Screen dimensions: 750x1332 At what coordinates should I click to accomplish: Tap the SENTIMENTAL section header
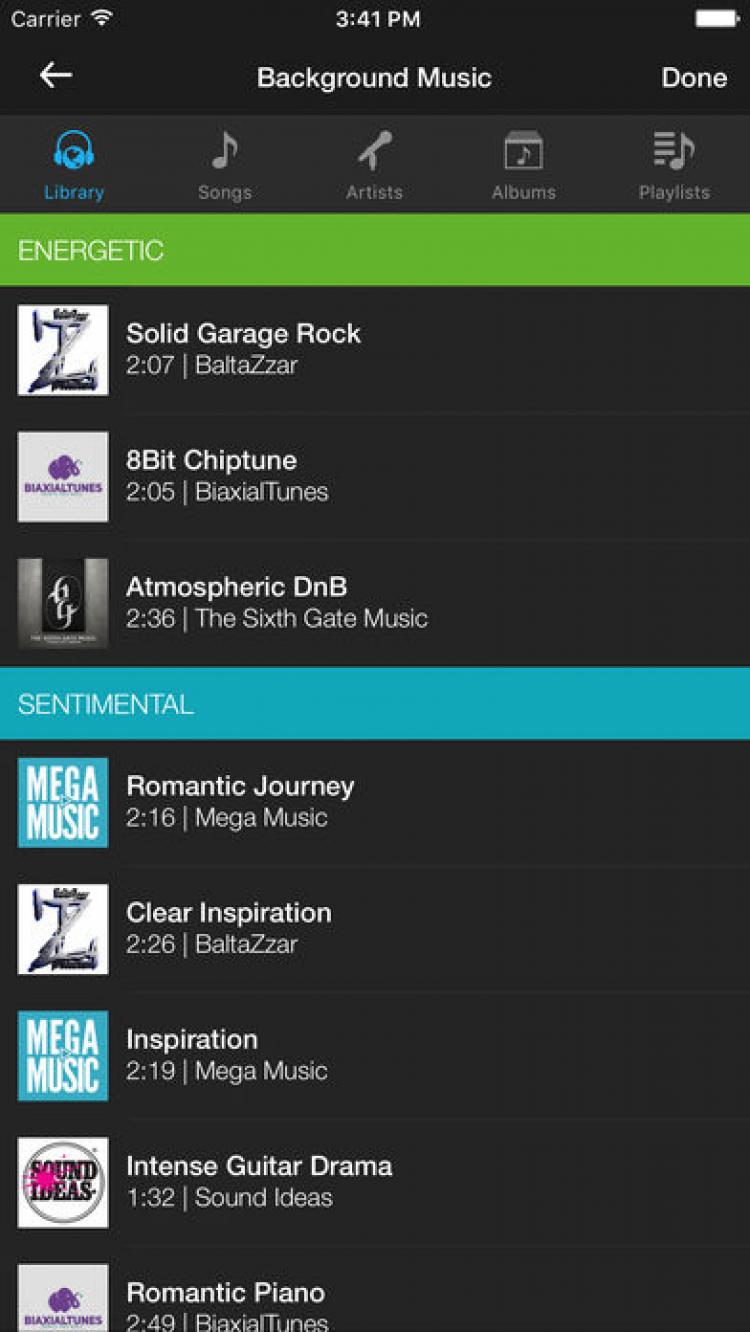pyautogui.click(x=375, y=704)
